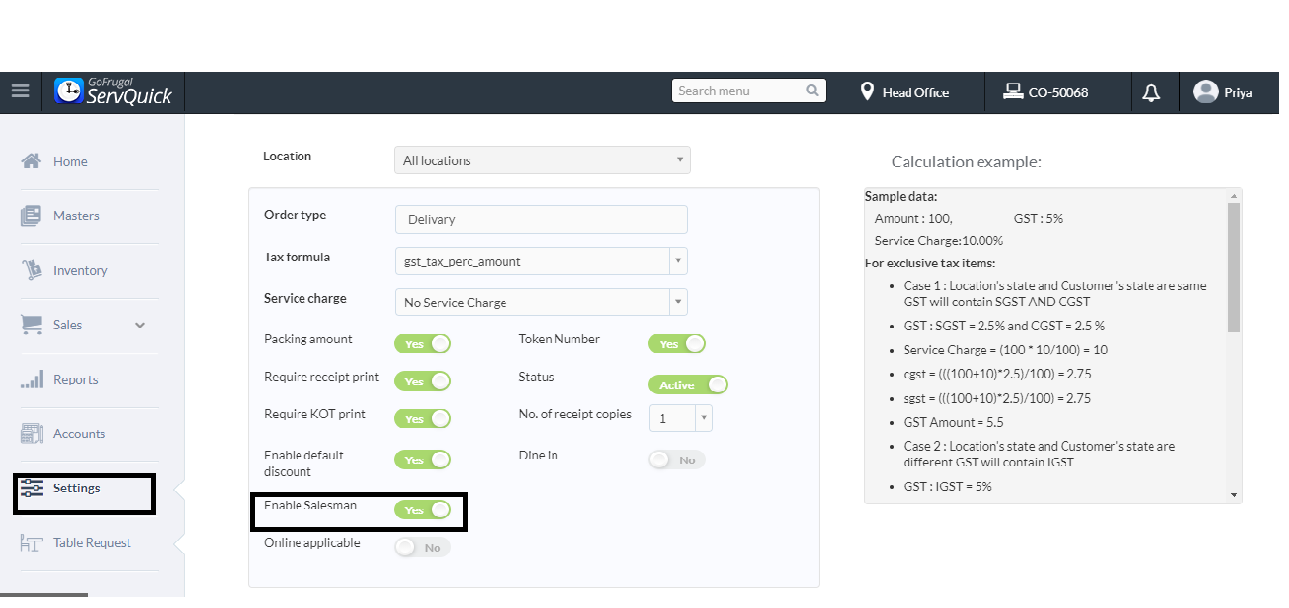1289x608 pixels.
Task: Turn on Online applicable switch
Action: point(422,548)
